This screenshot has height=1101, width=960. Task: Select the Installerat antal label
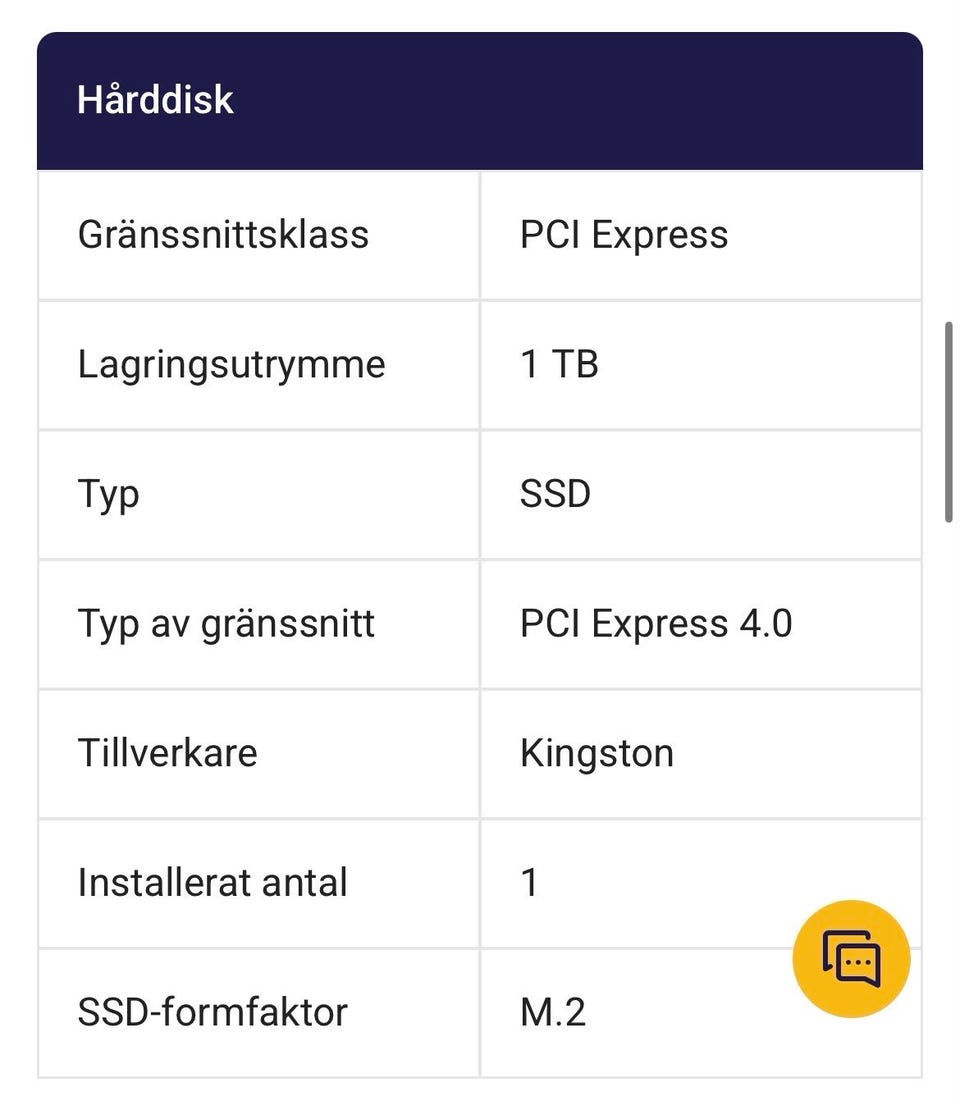pos(212,883)
